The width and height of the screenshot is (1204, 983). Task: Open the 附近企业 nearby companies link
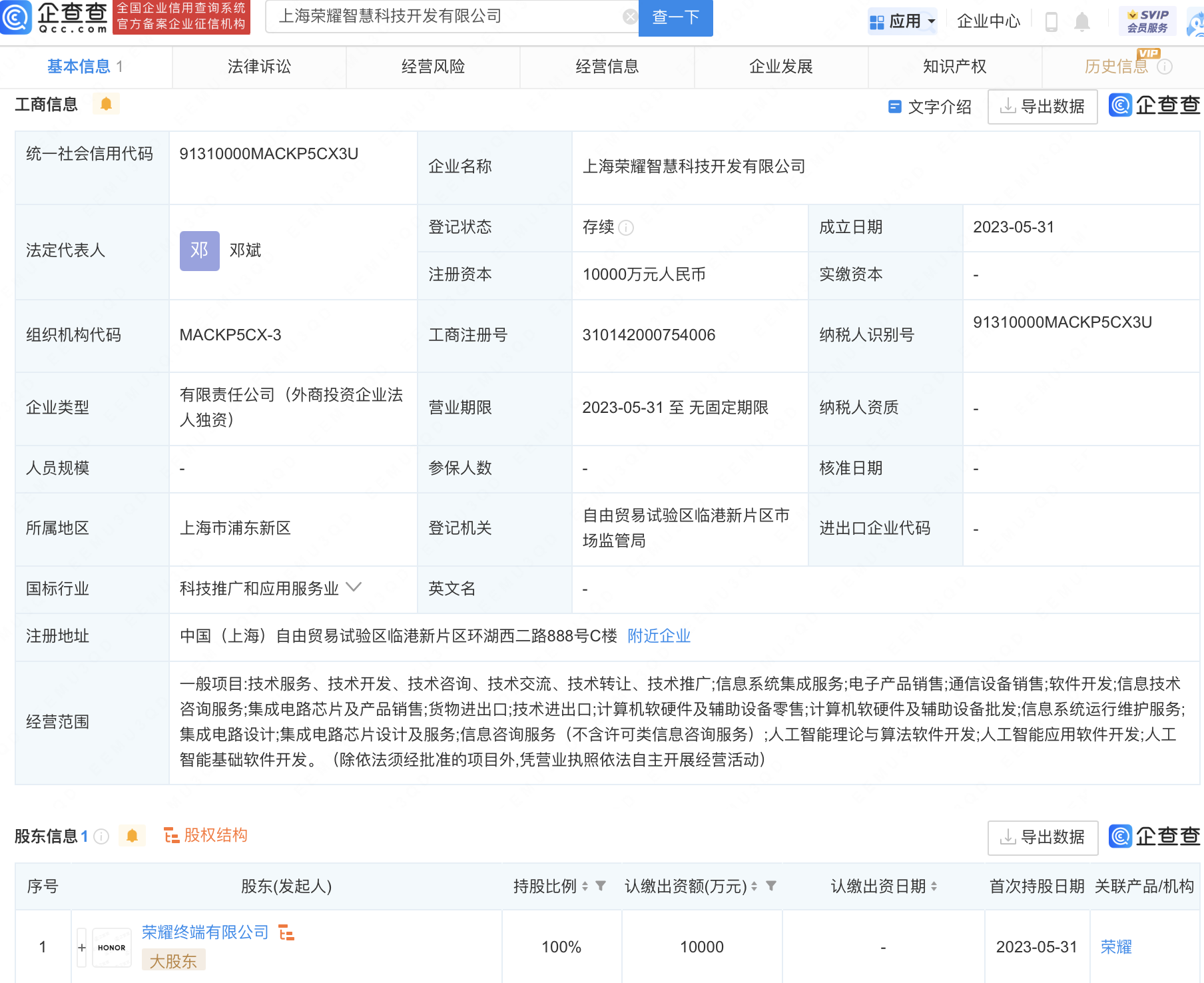point(658,636)
